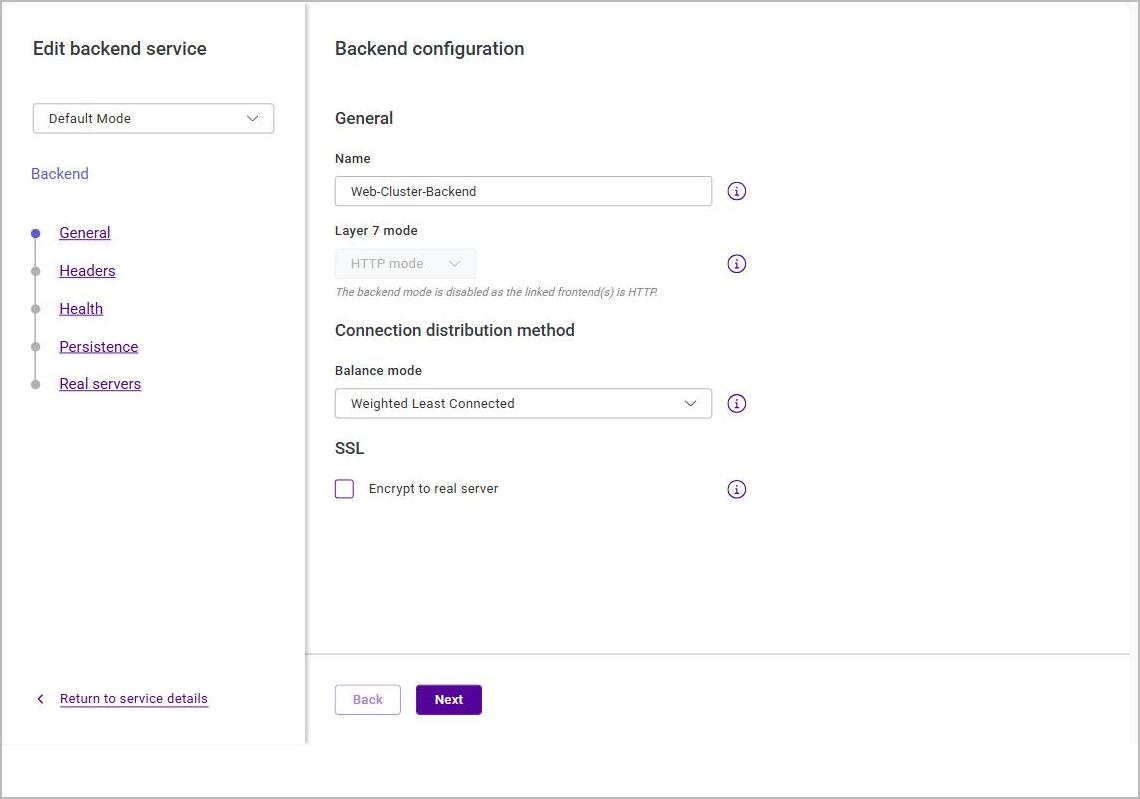1140x799 pixels.
Task: Go to the General step
Action: click(84, 233)
